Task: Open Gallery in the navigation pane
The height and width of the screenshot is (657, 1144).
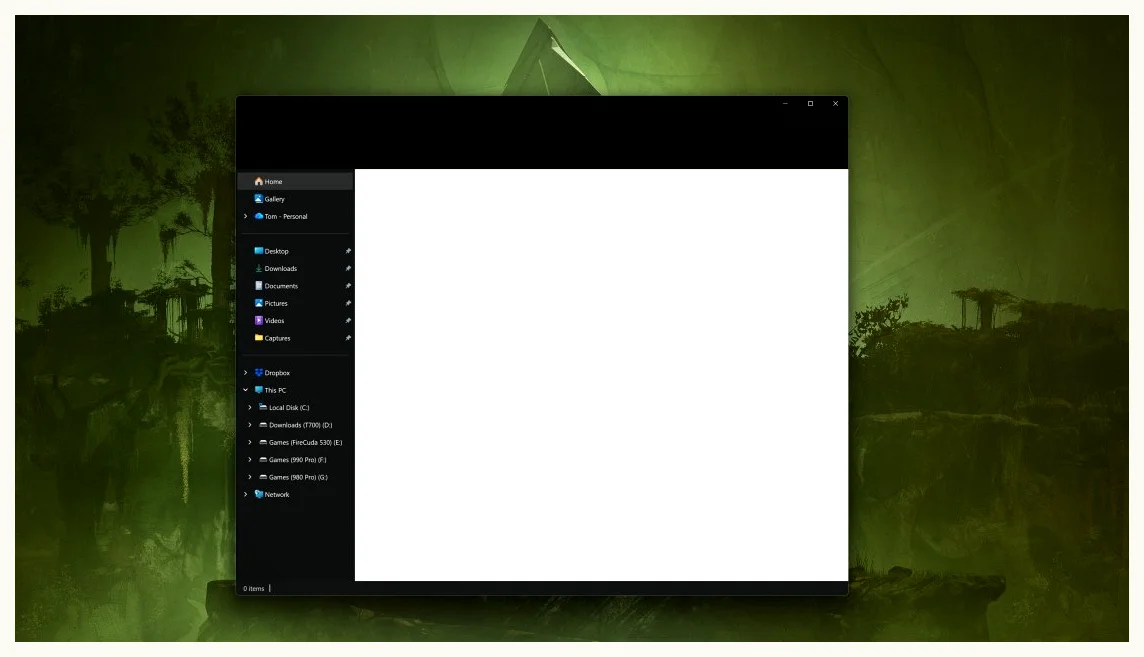Action: click(274, 199)
